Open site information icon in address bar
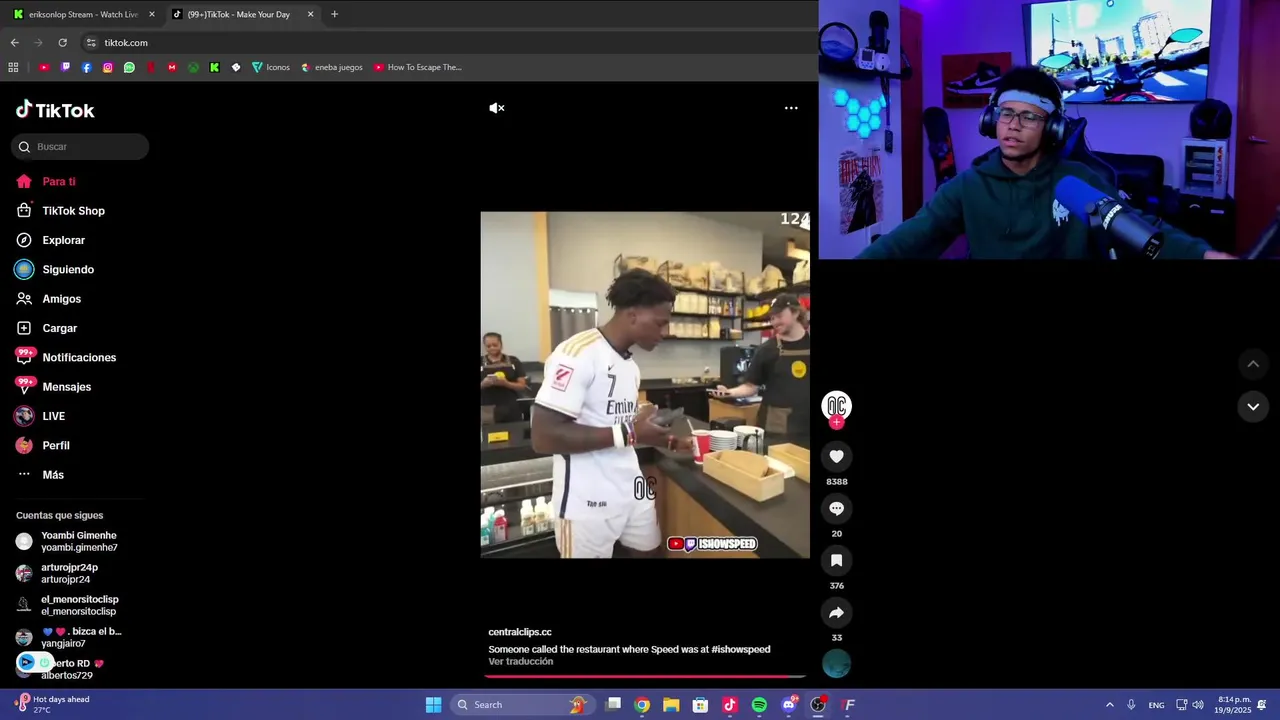 click(x=91, y=42)
